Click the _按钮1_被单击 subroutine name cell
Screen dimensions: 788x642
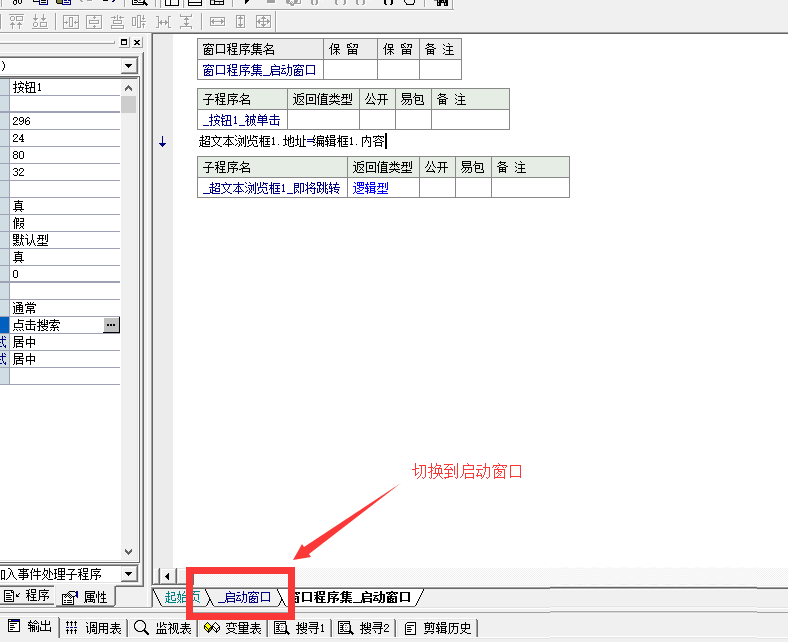[242, 120]
